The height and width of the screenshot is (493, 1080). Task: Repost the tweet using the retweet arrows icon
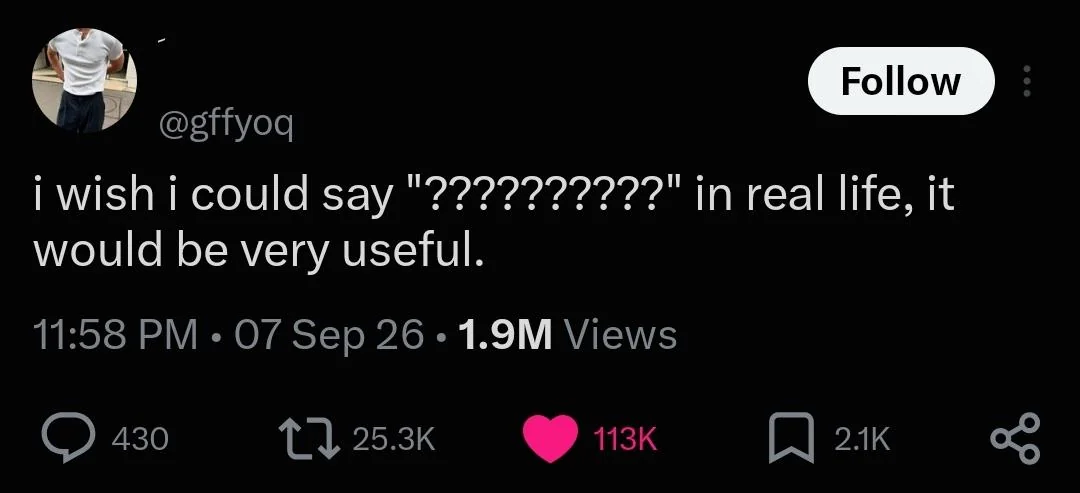tap(309, 439)
